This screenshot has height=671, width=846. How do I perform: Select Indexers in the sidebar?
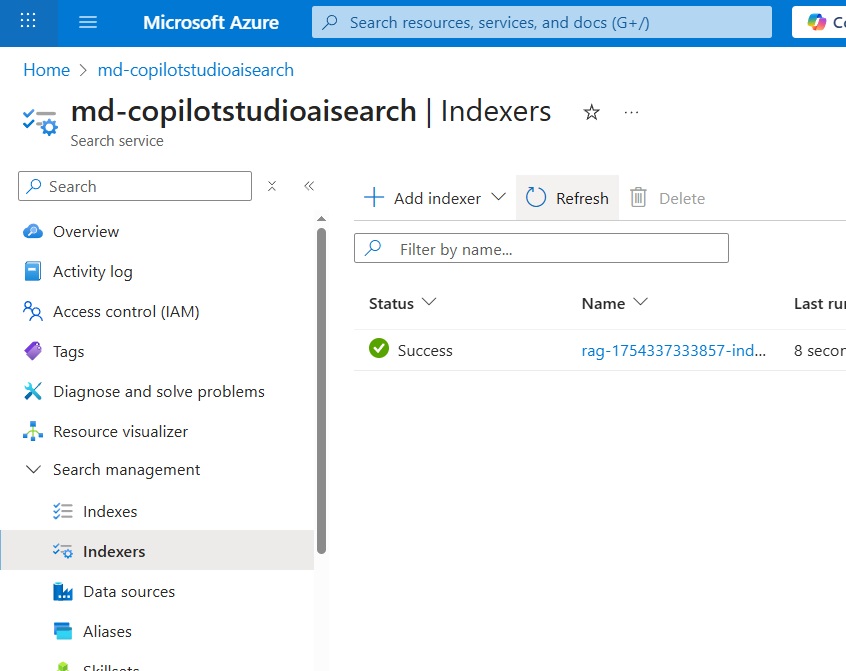(157, 551)
